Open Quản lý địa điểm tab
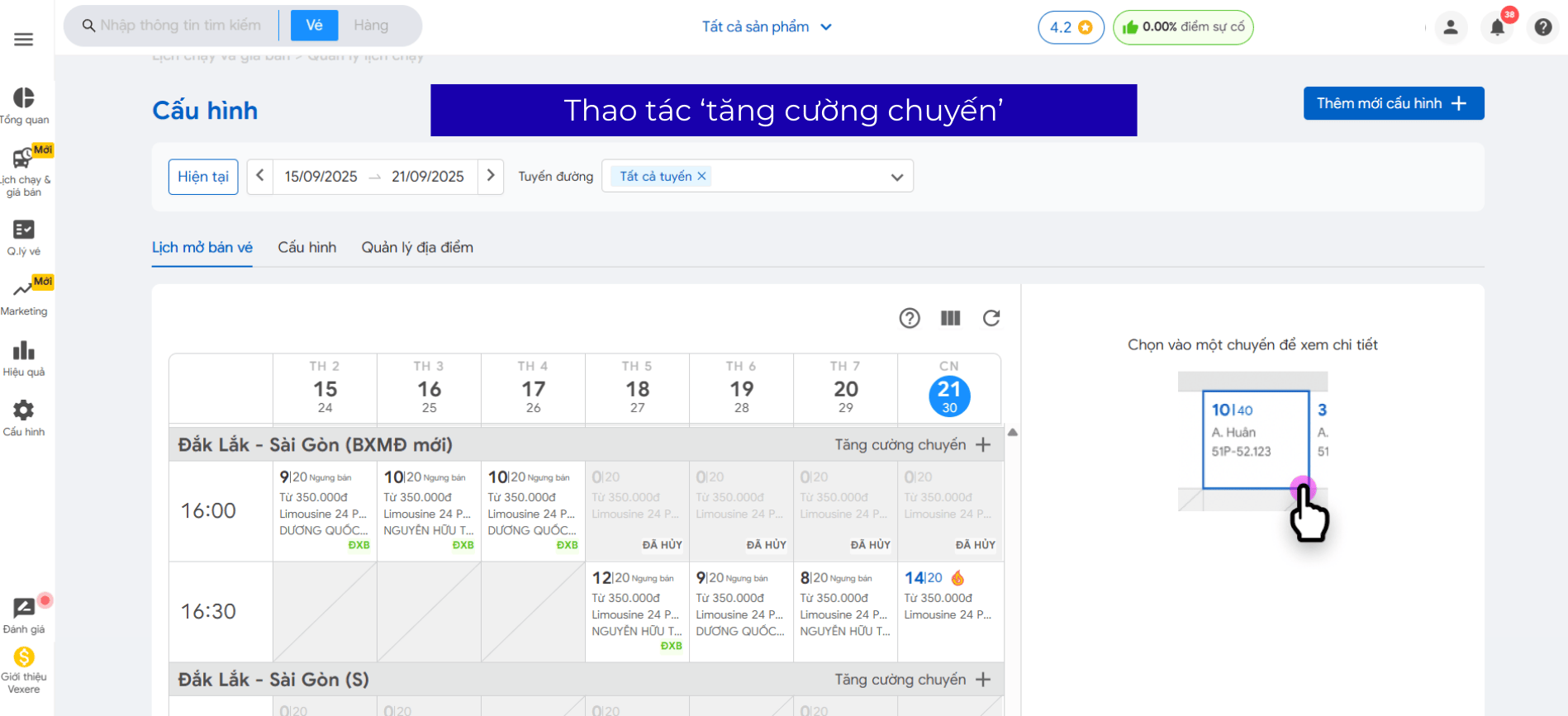The width and height of the screenshot is (1568, 716). tap(417, 248)
